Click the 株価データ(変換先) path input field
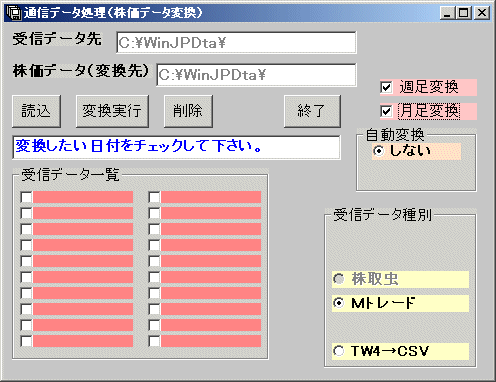Screen dimensions: 496x382 256,75
